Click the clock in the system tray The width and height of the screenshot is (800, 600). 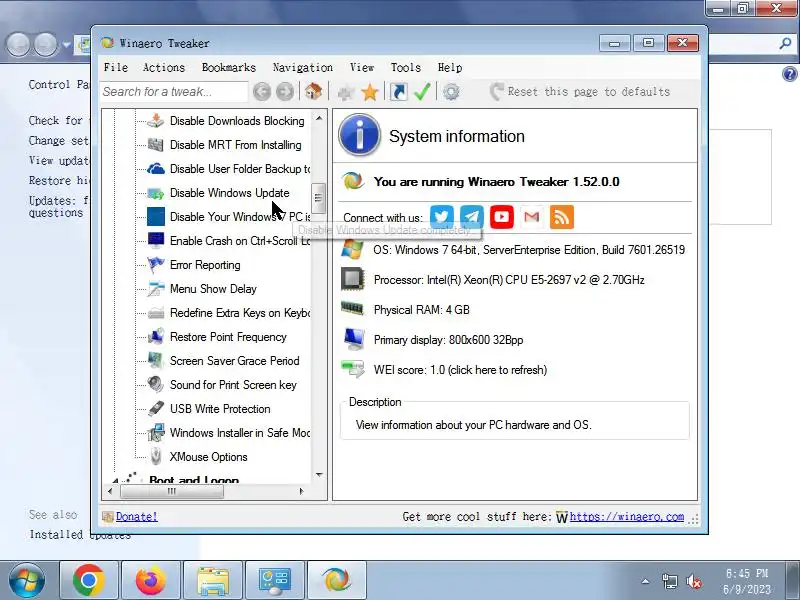(x=747, y=582)
